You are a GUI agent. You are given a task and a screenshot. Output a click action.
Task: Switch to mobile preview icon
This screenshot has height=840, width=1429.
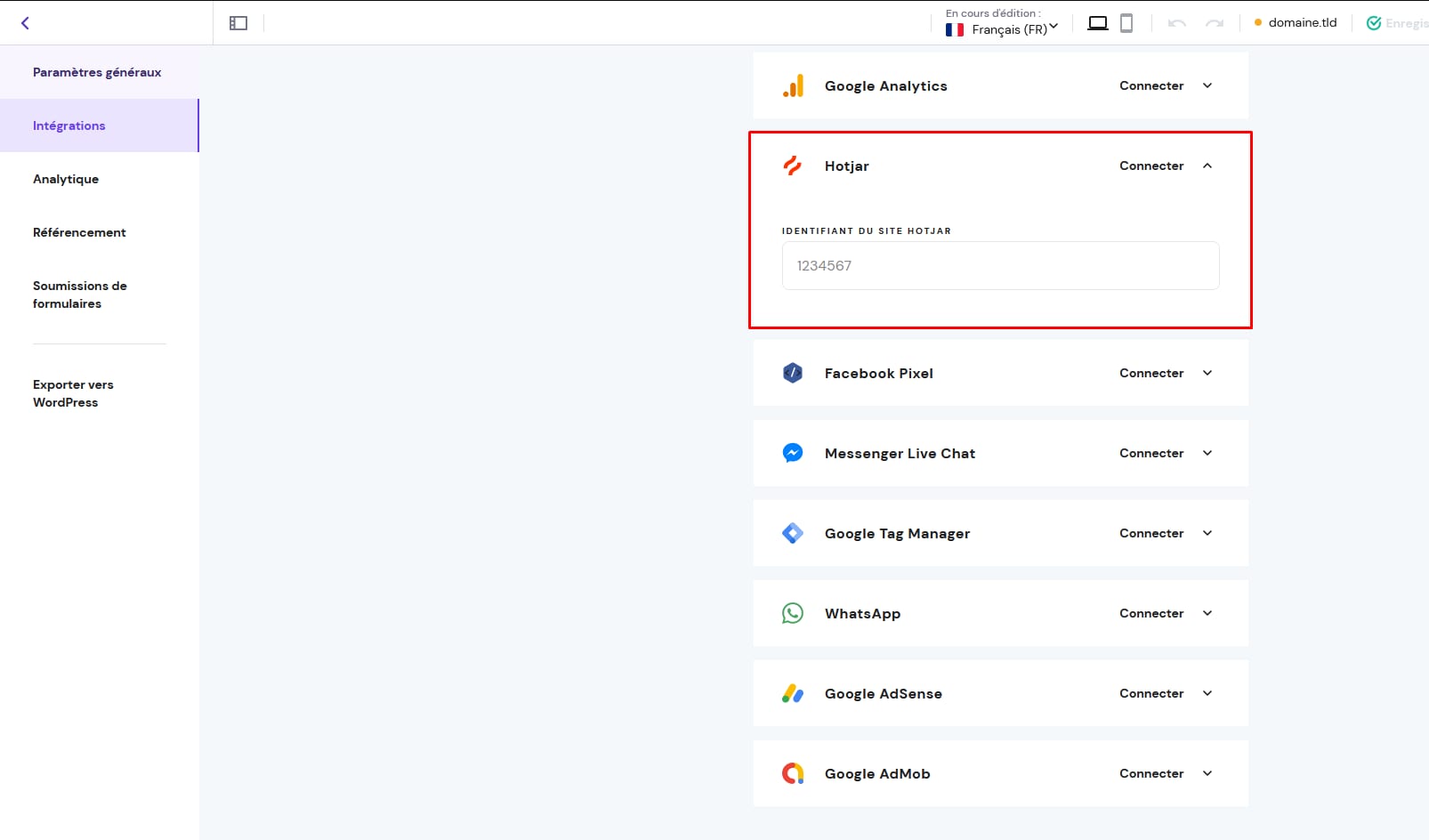pyautogui.click(x=1126, y=23)
